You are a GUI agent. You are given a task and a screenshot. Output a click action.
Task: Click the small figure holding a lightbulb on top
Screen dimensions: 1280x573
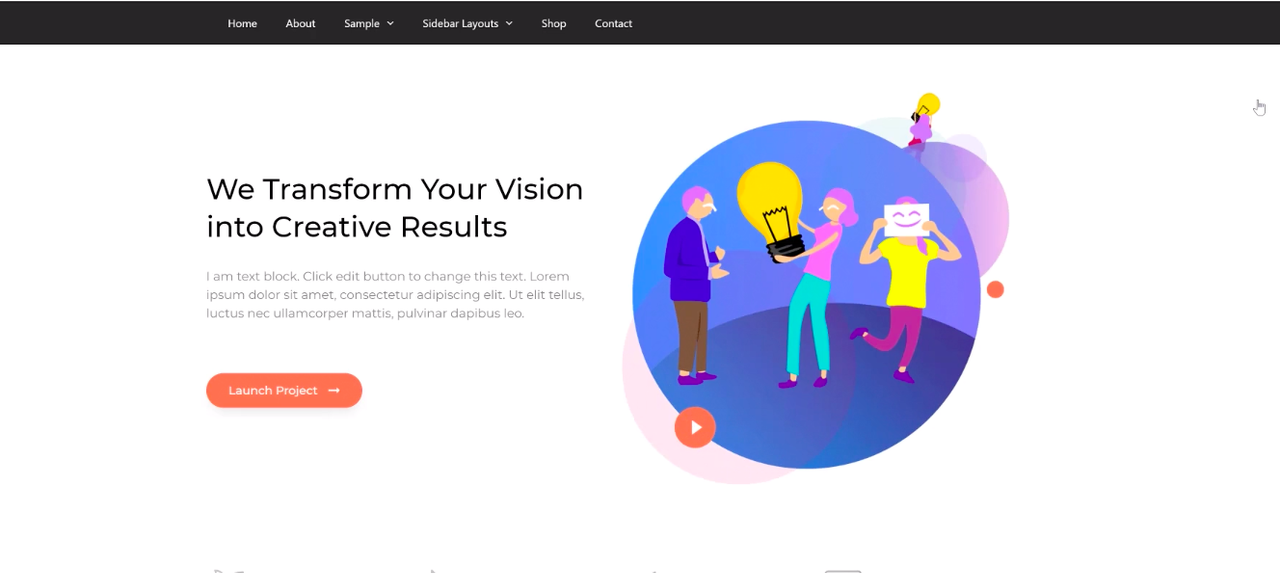pos(923,119)
